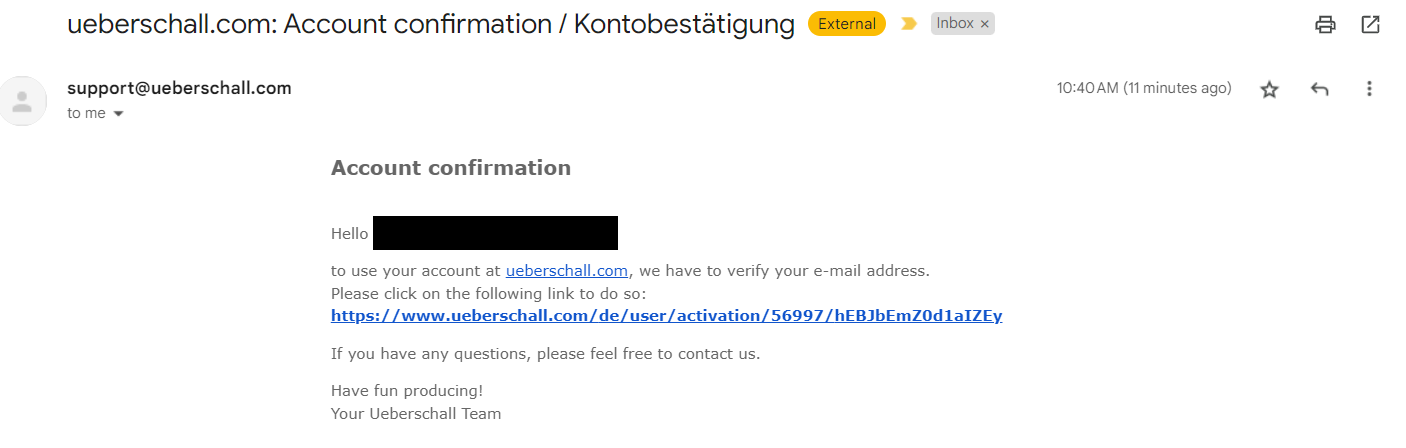
Task: Open the ueberschall.com link in the body
Action: pos(567,270)
